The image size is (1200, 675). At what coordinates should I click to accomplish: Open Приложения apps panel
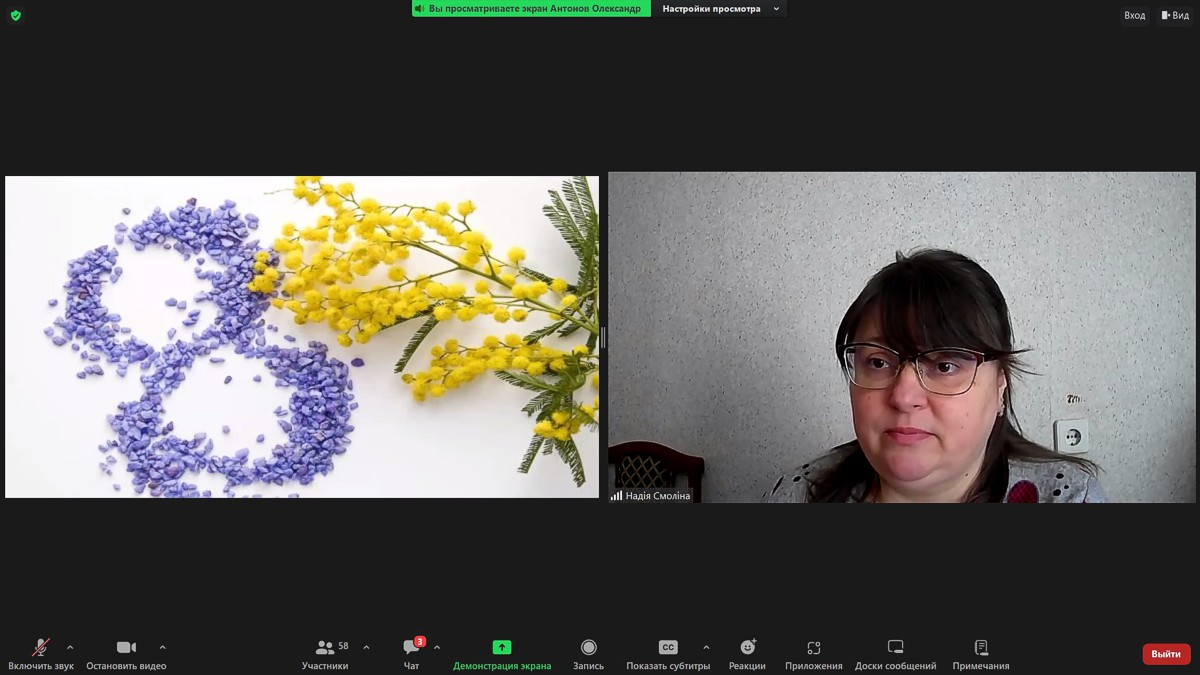click(814, 654)
